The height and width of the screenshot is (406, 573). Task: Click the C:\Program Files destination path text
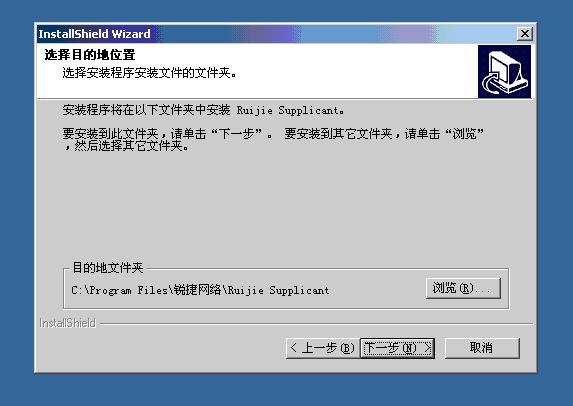[200, 290]
